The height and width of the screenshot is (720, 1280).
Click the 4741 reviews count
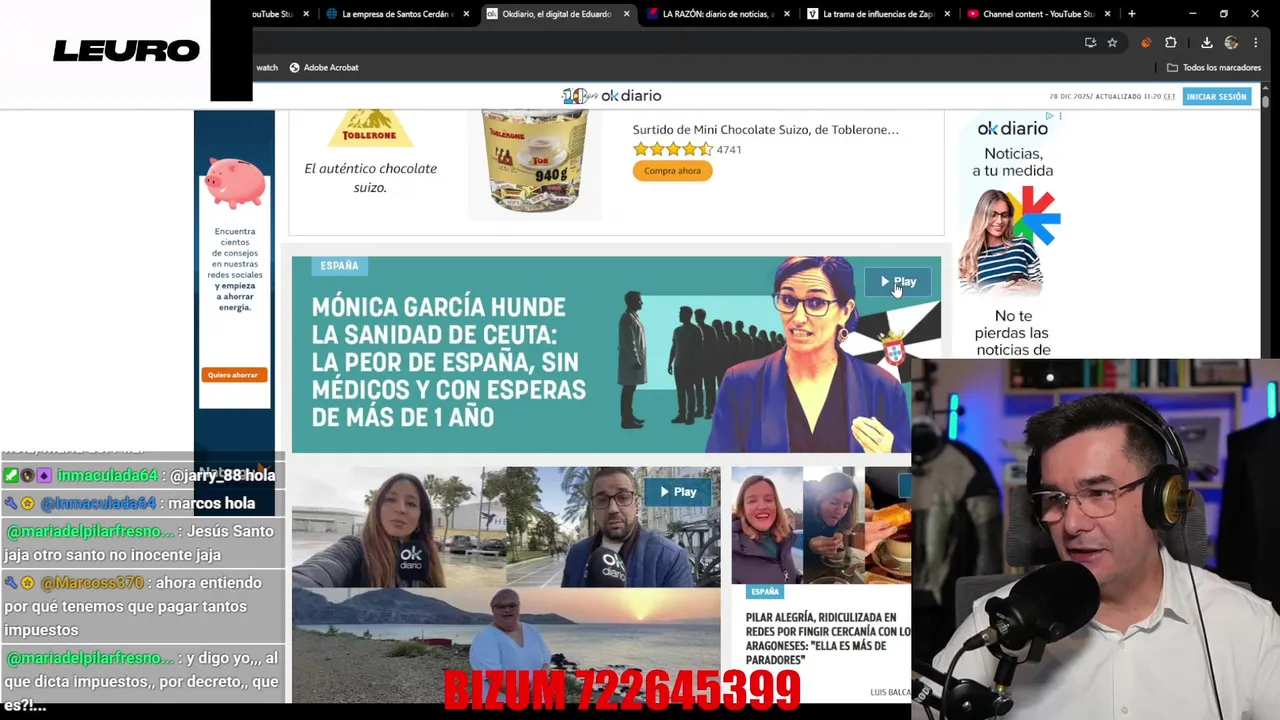pos(729,150)
